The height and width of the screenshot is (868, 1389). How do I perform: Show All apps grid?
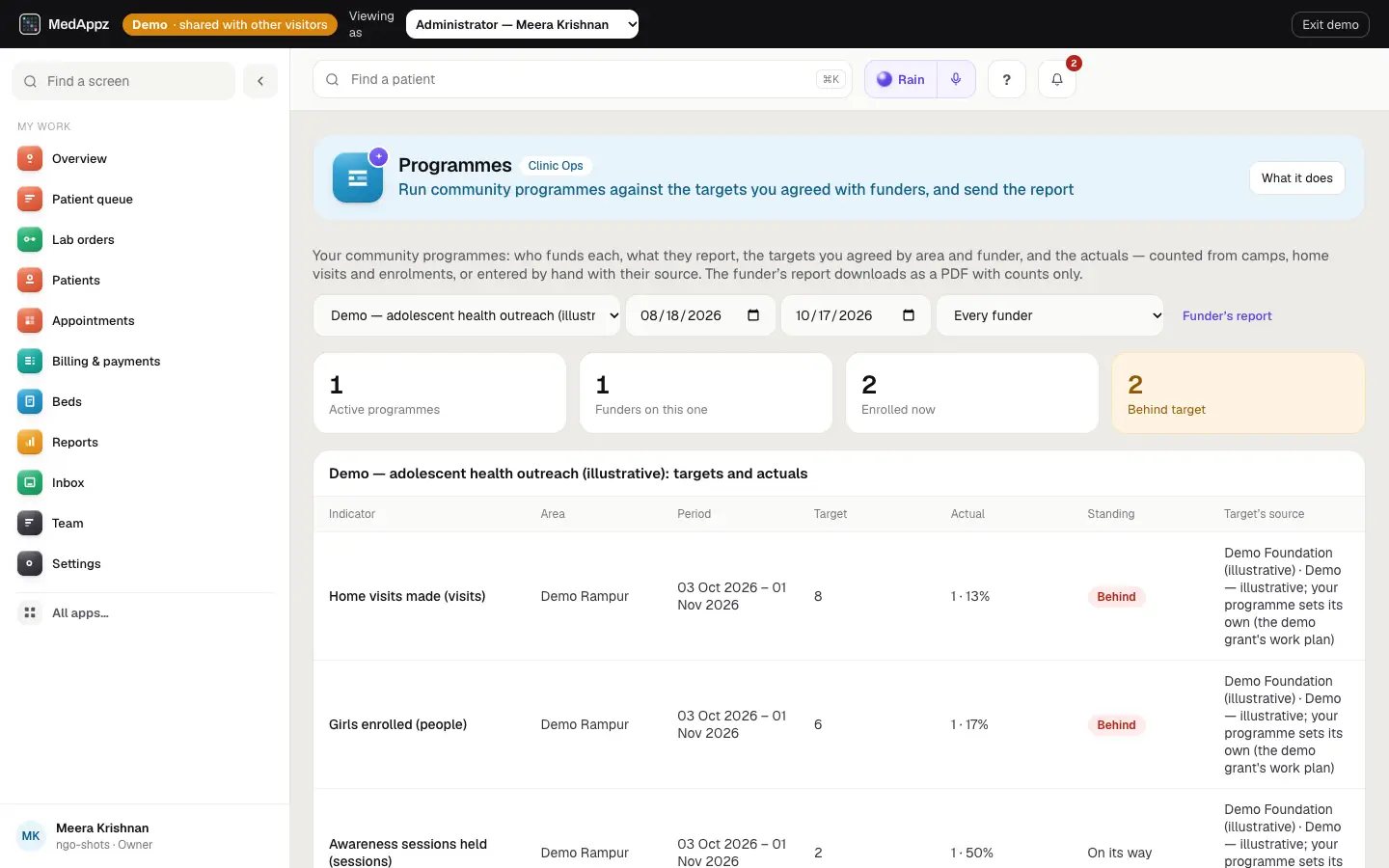pyautogui.click(x=145, y=612)
